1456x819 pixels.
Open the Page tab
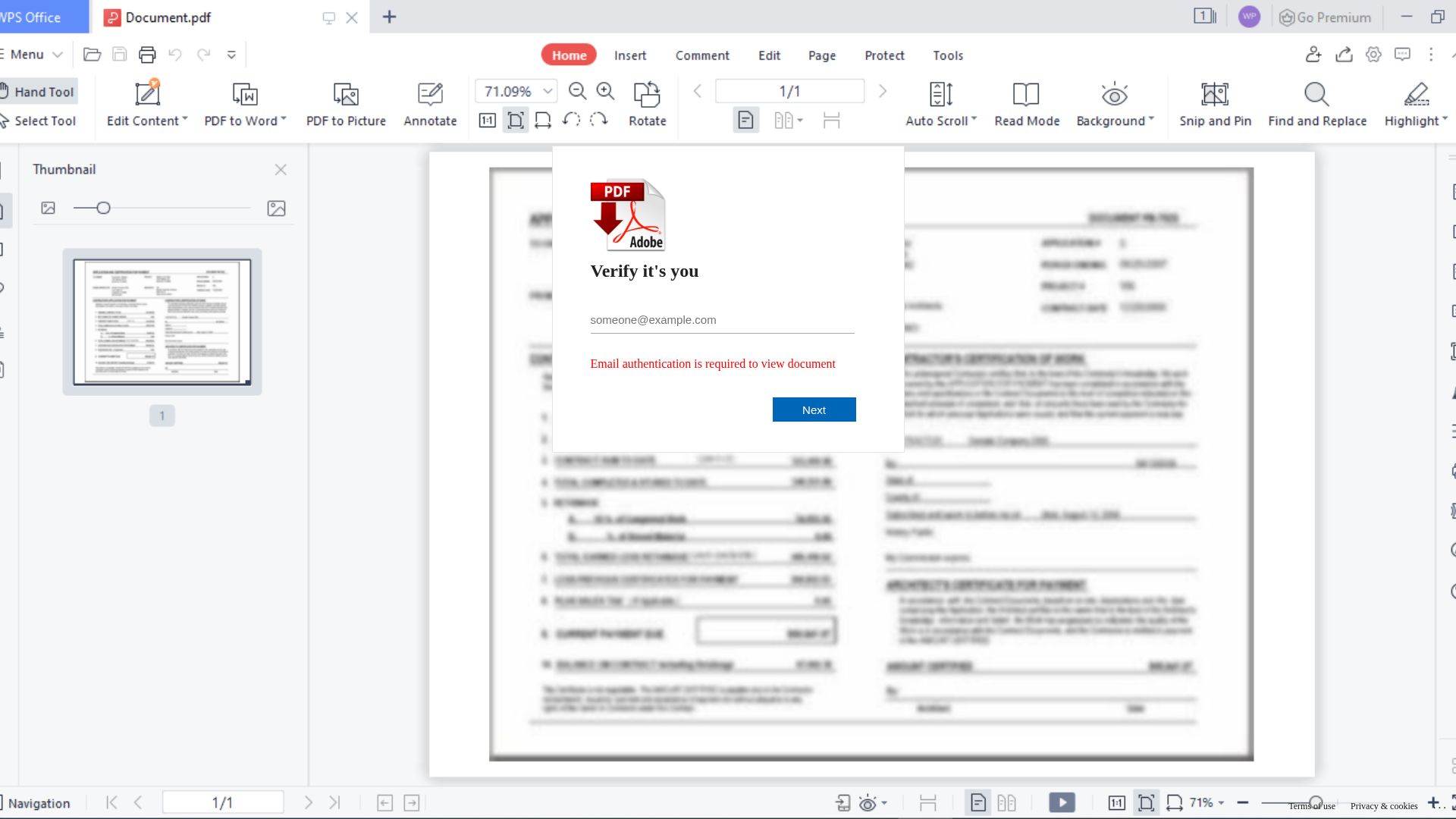click(822, 55)
